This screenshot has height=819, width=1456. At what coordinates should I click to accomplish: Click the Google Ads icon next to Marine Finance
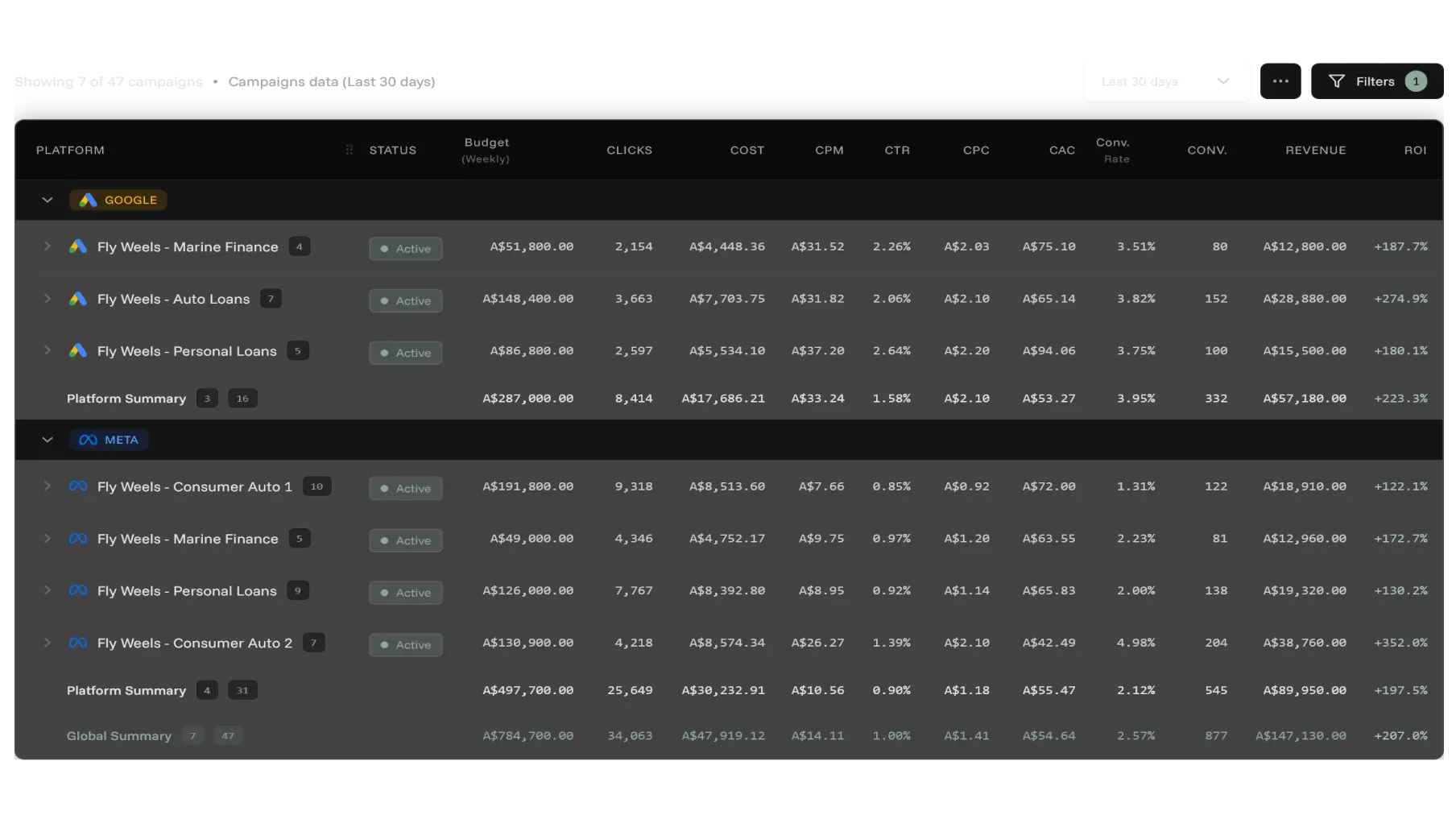(x=78, y=247)
